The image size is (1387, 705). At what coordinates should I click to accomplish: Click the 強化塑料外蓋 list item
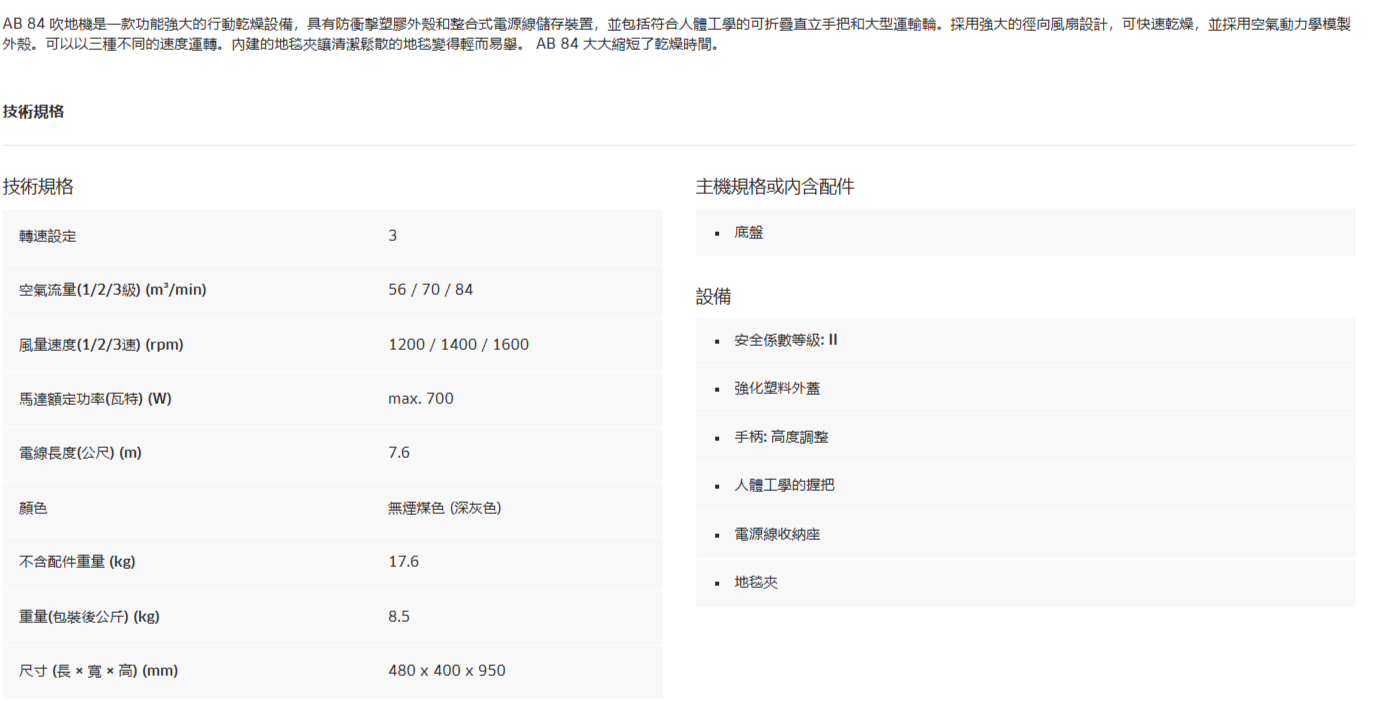point(777,388)
